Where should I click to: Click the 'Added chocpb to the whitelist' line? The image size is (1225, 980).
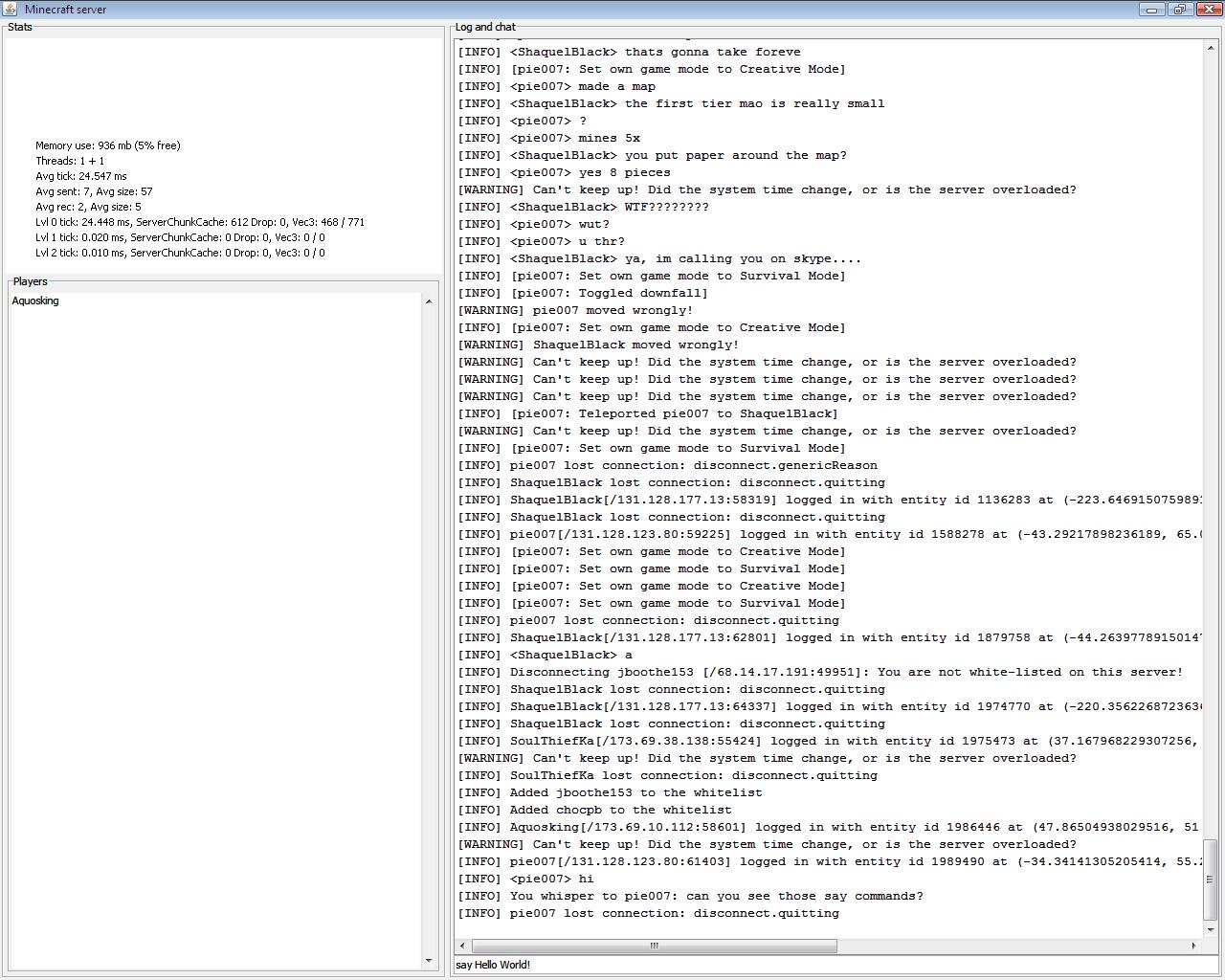[x=595, y=810]
